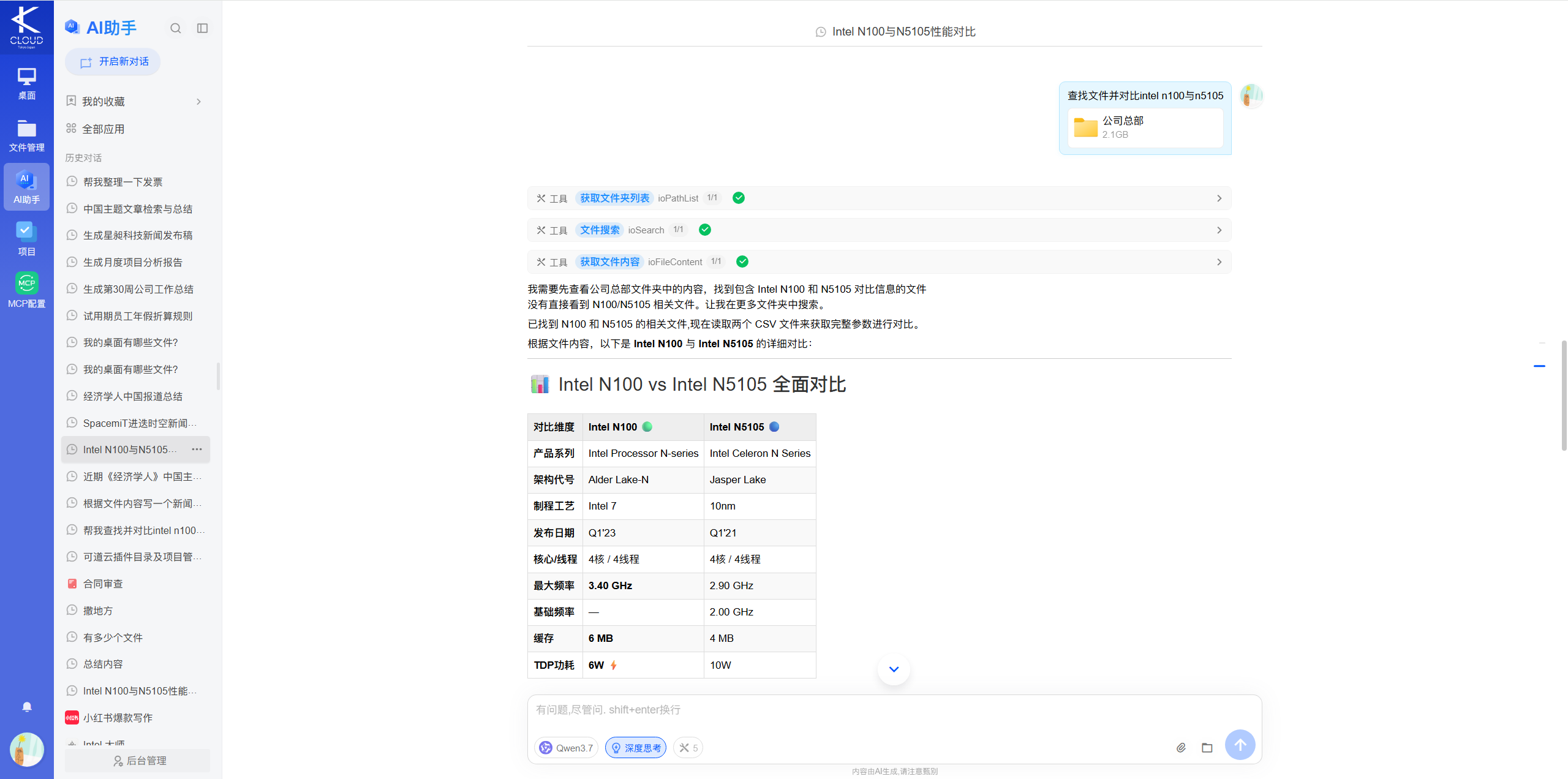Click the notification bell icon
Viewport: 1568px width, 779px height.
click(27, 707)
